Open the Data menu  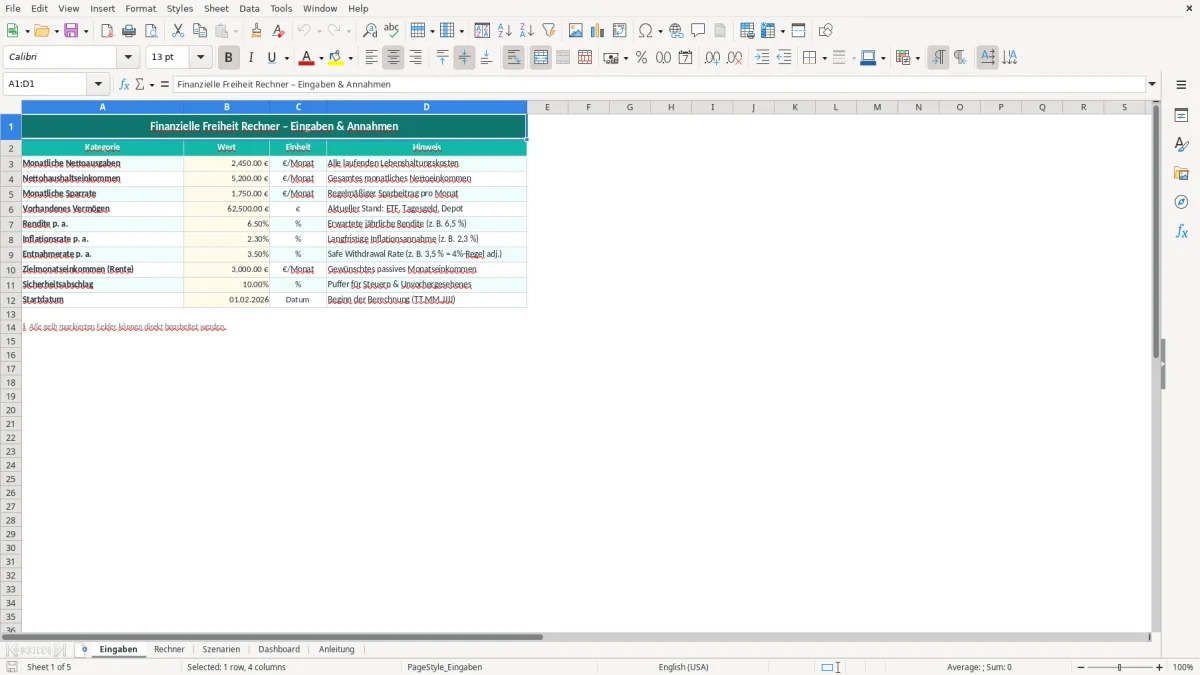click(249, 8)
